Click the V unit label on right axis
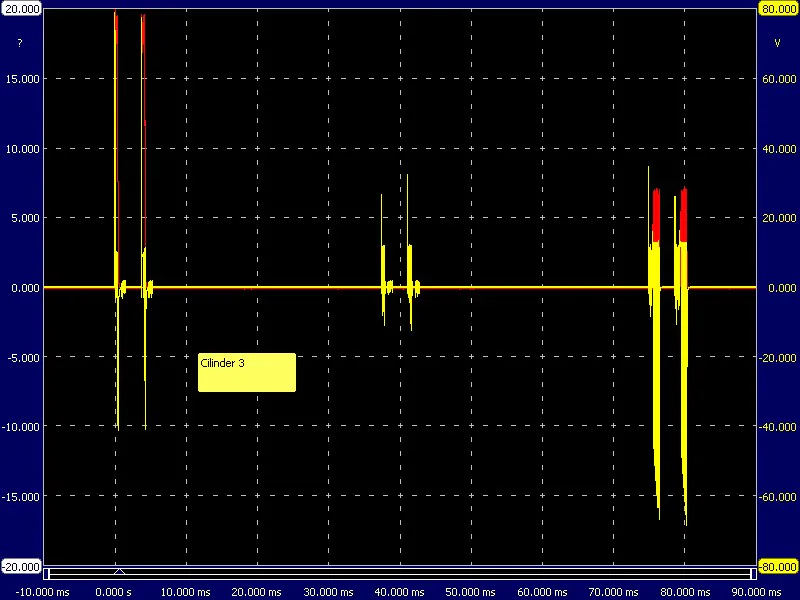Viewport: 800px width, 600px height. pyautogui.click(x=777, y=43)
